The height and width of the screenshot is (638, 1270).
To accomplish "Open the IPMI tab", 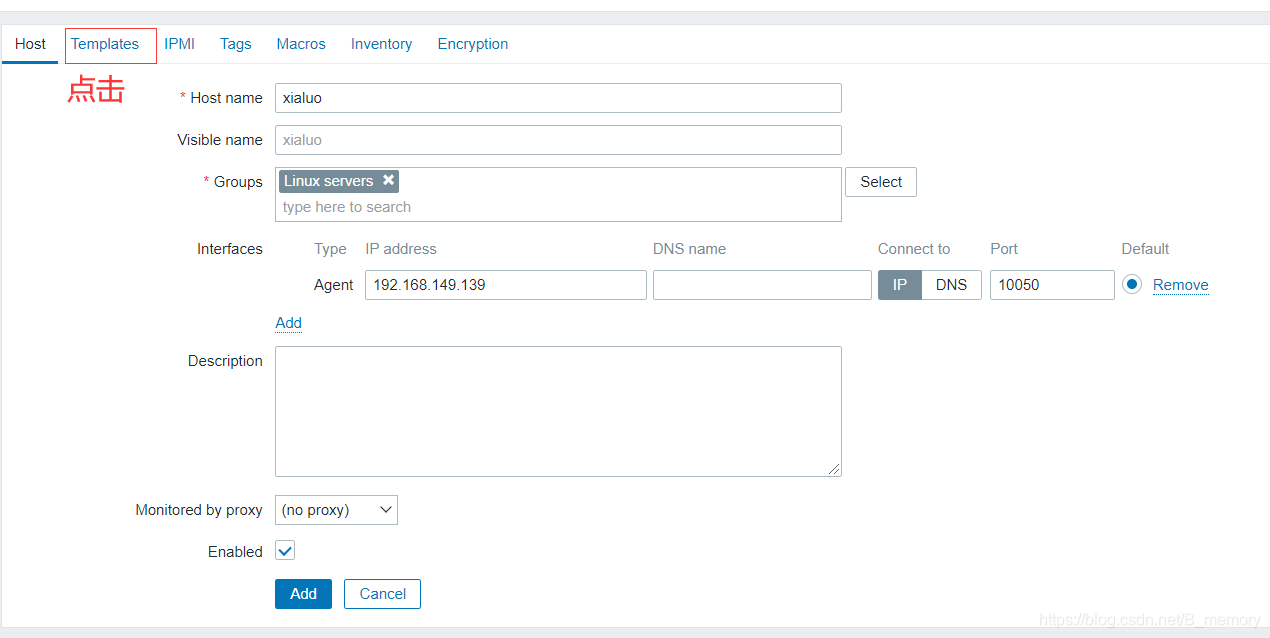I will pos(180,44).
